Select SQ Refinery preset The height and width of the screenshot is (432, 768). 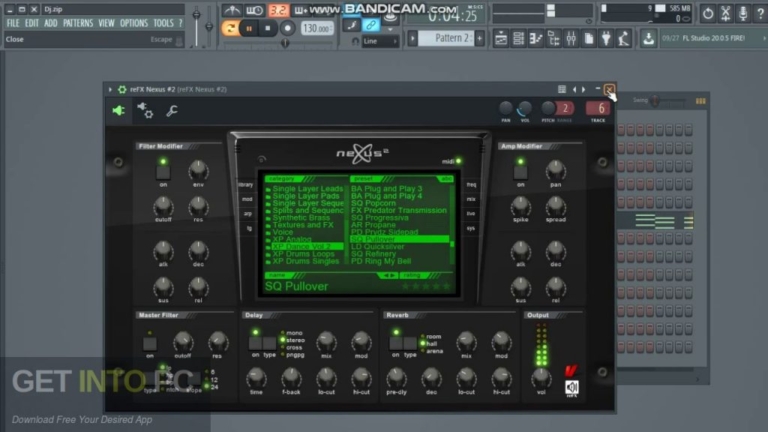pyautogui.click(x=373, y=254)
